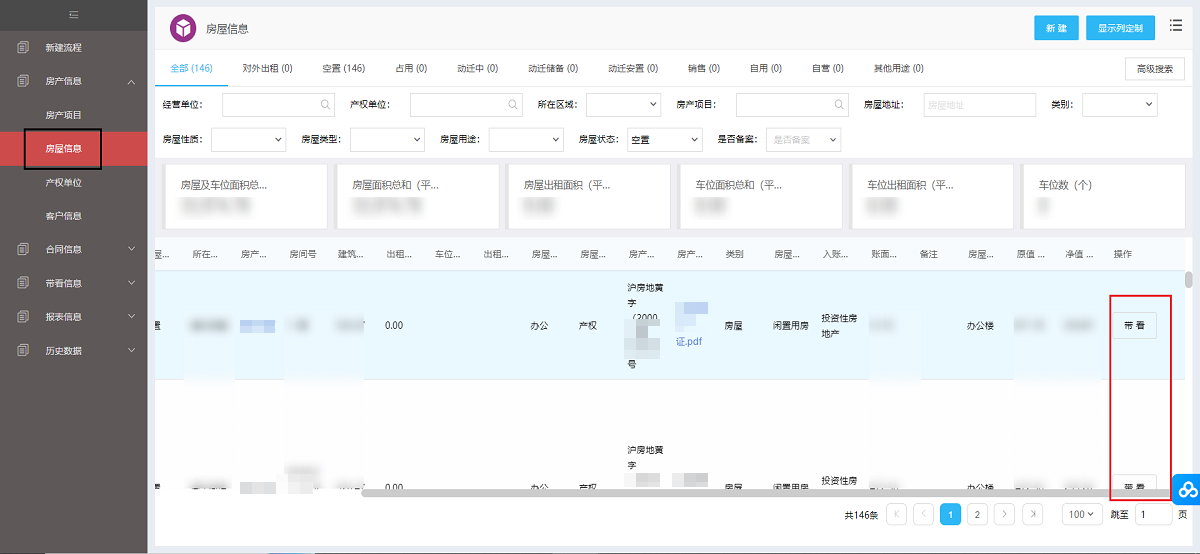Open the 房屋类型 dropdown
Viewport: 1200px width, 554px height.
pos(387,140)
